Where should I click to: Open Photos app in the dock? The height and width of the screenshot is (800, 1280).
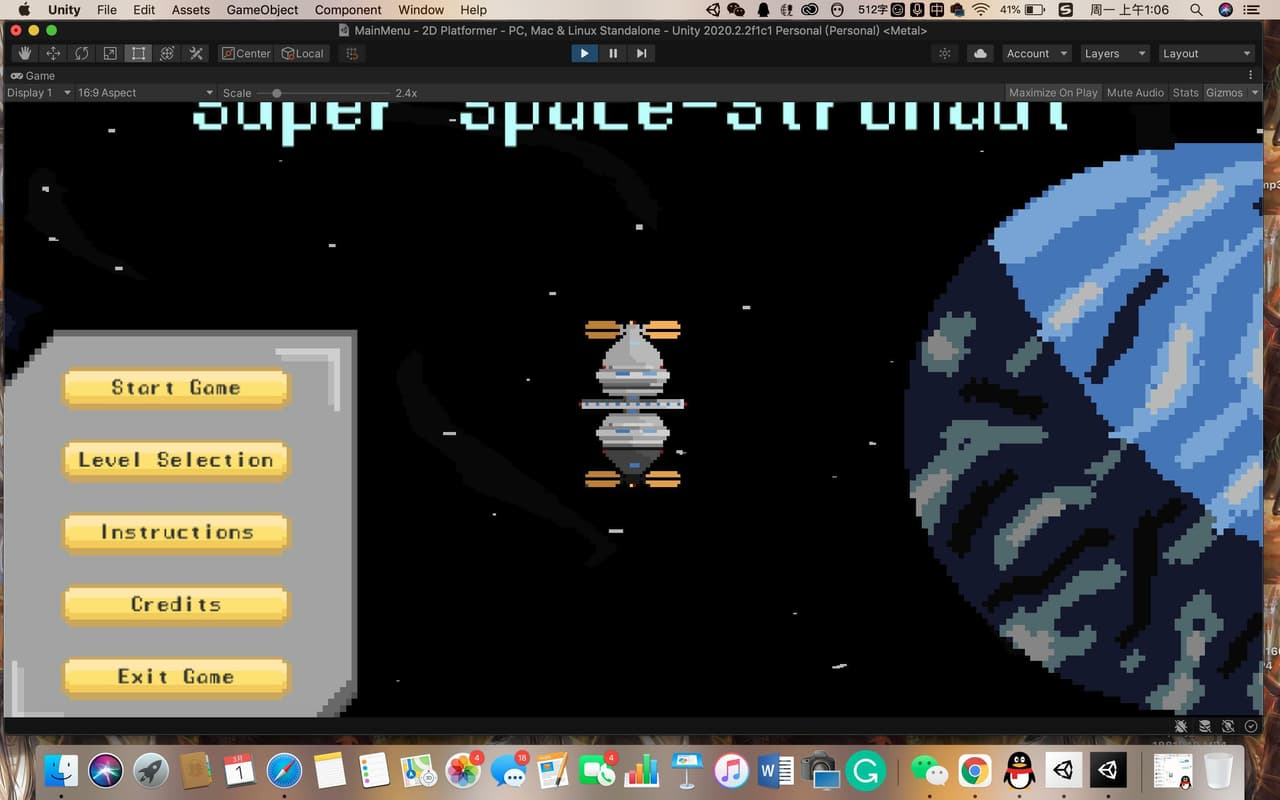pyautogui.click(x=463, y=770)
